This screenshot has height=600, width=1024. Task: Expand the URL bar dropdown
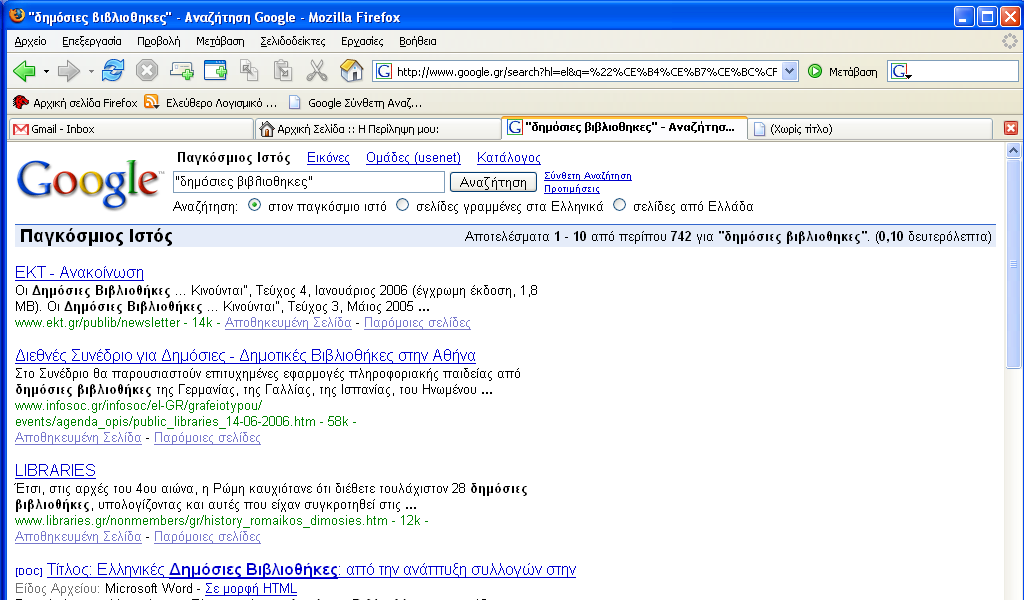(790, 71)
